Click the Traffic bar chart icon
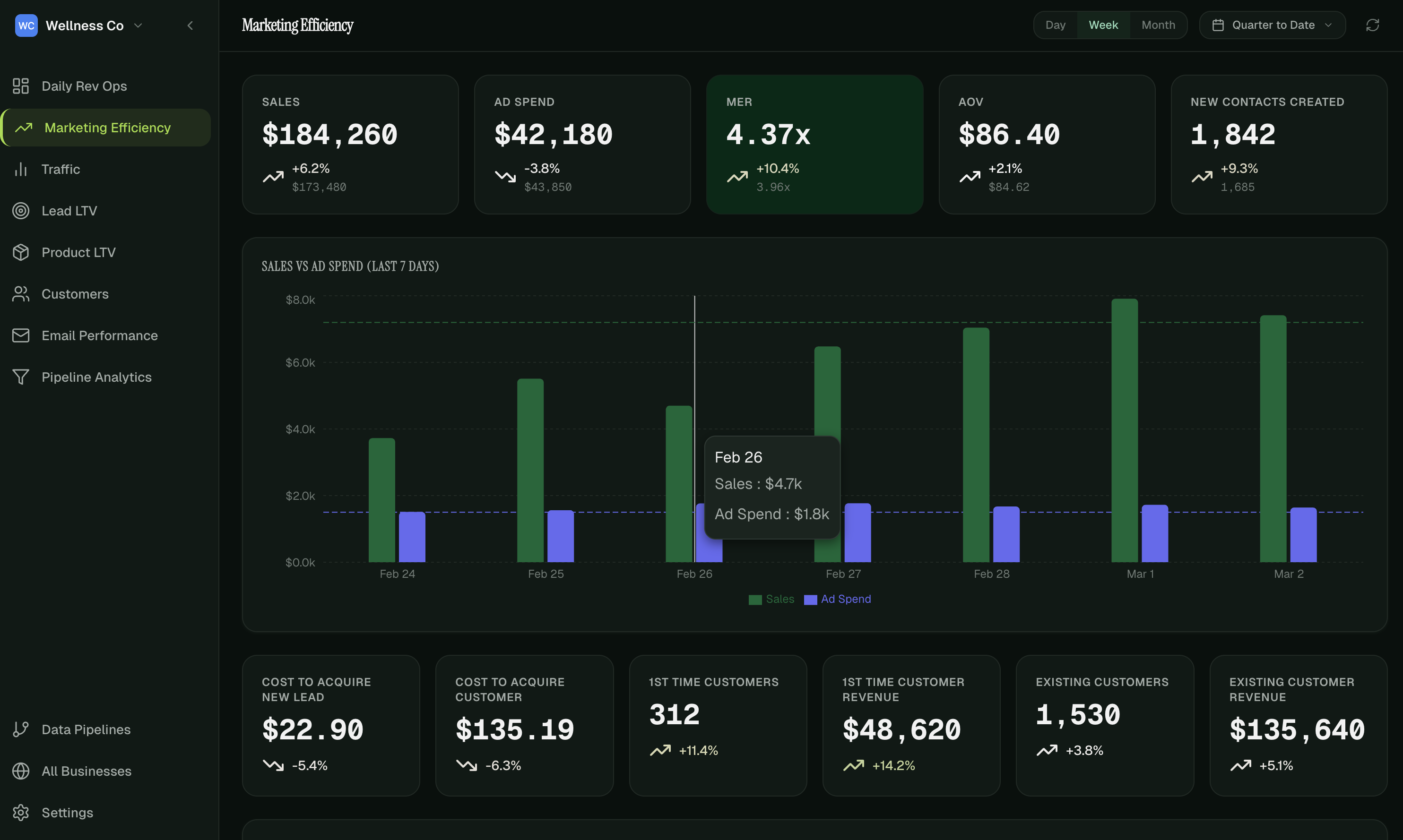Viewport: 1403px width, 840px height. pyautogui.click(x=21, y=169)
